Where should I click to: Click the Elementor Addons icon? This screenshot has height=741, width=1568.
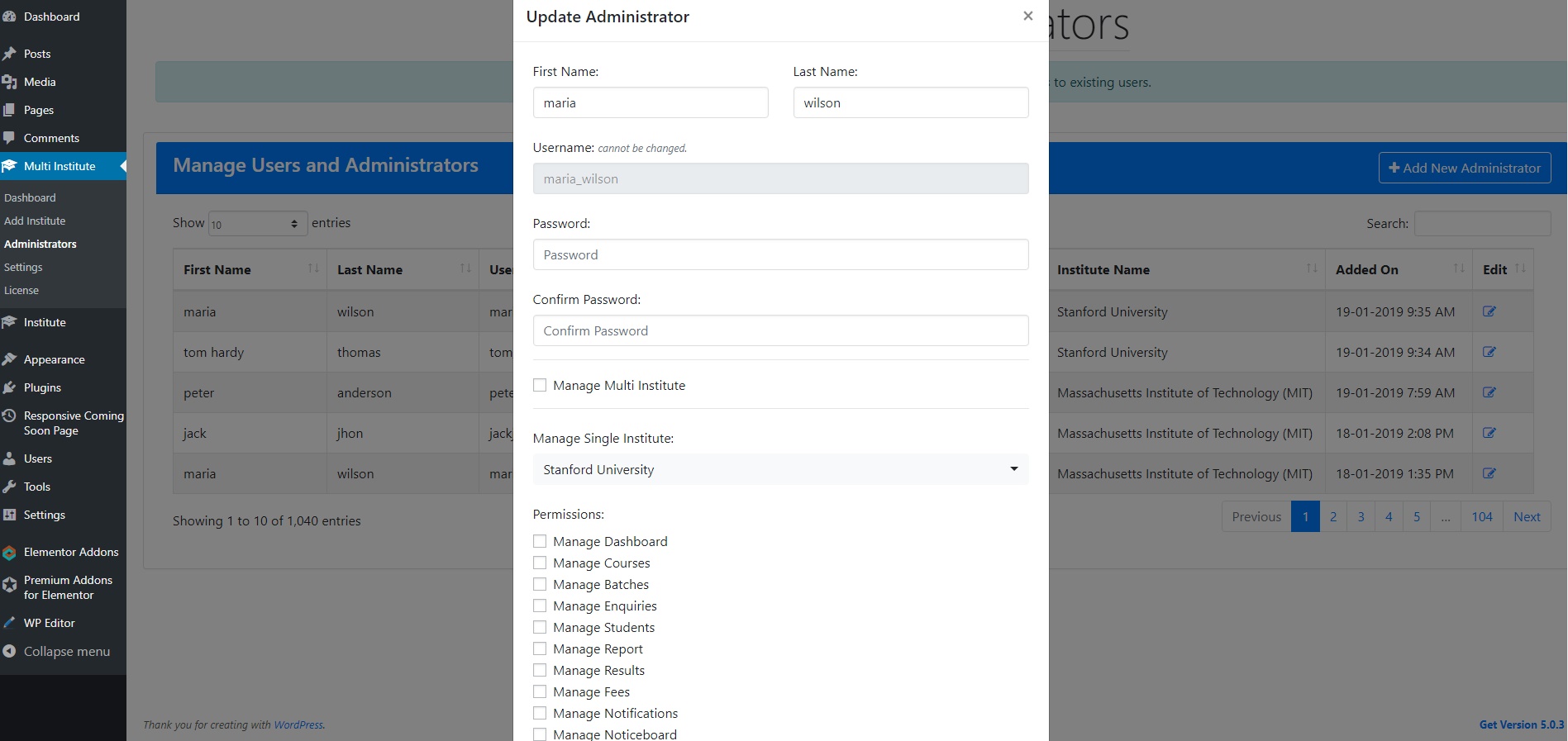tap(9, 552)
